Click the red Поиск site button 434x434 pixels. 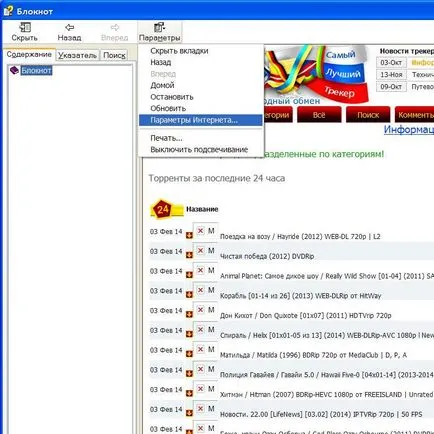[x=368, y=115]
